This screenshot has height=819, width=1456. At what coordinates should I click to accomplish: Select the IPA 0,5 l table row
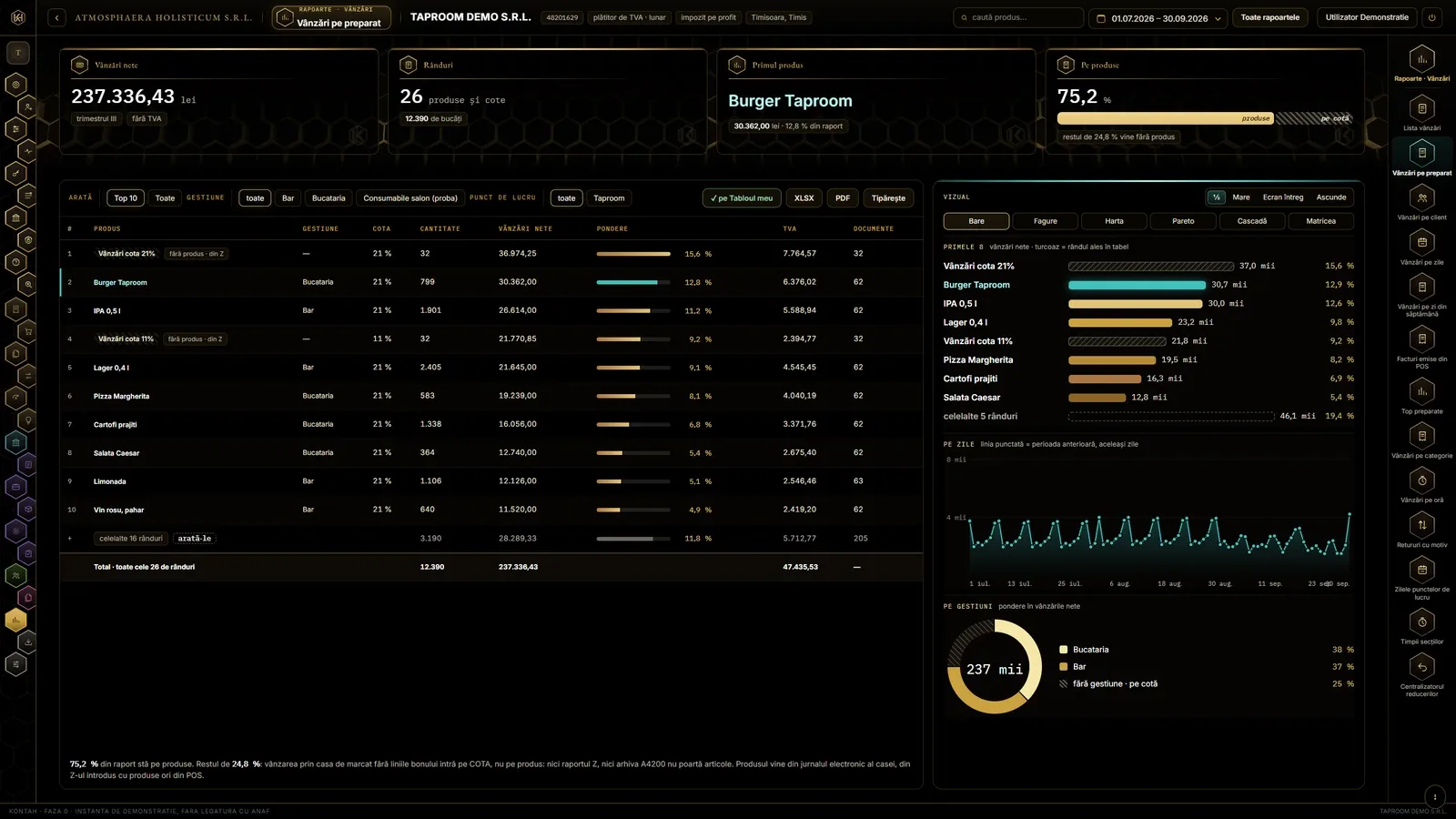[x=491, y=310]
